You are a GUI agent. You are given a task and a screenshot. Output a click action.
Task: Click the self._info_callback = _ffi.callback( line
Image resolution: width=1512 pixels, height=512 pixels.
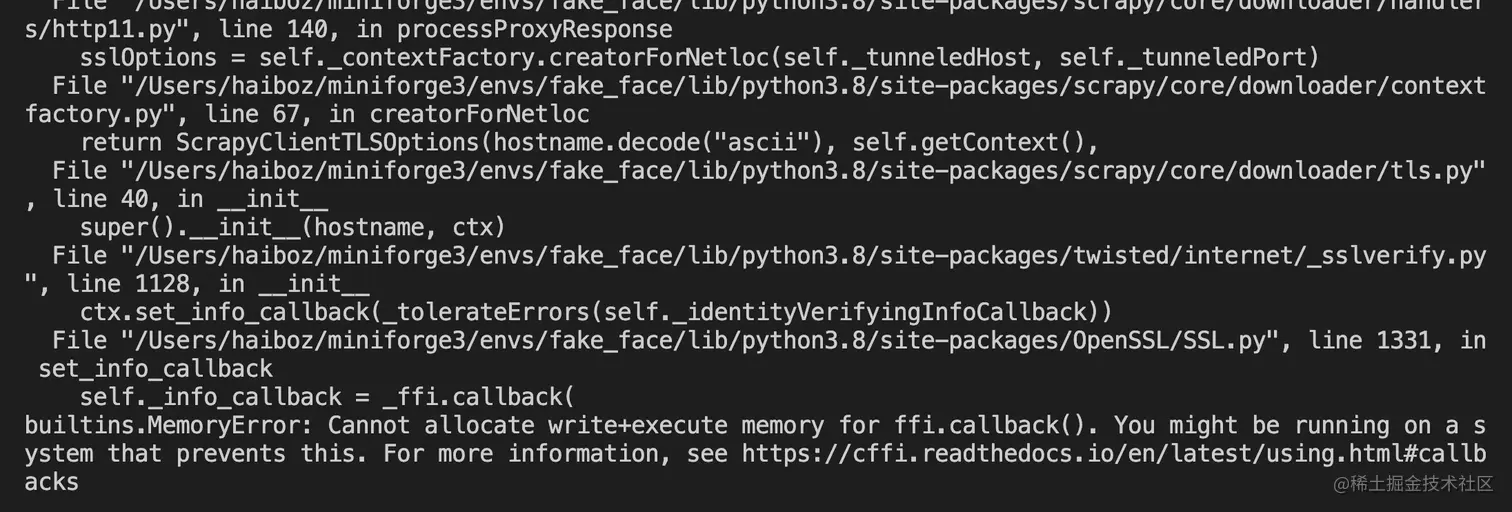pyautogui.click(x=327, y=397)
